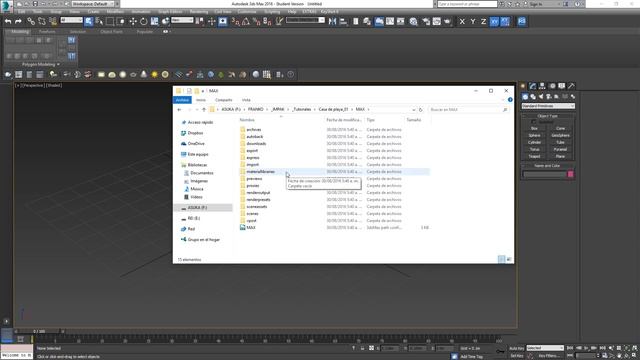Click the GeoSphere primitive button
This screenshot has width=640, height=360.
560,135
